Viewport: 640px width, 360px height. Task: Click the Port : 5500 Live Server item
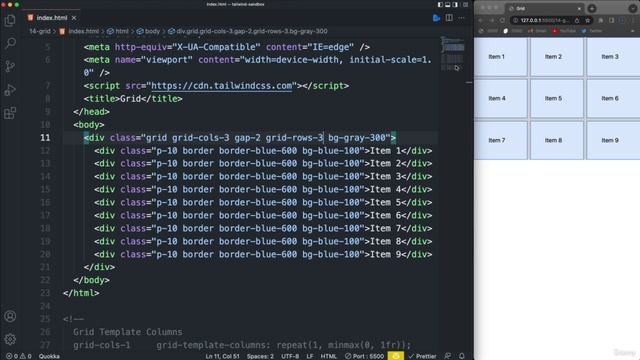pos(364,356)
